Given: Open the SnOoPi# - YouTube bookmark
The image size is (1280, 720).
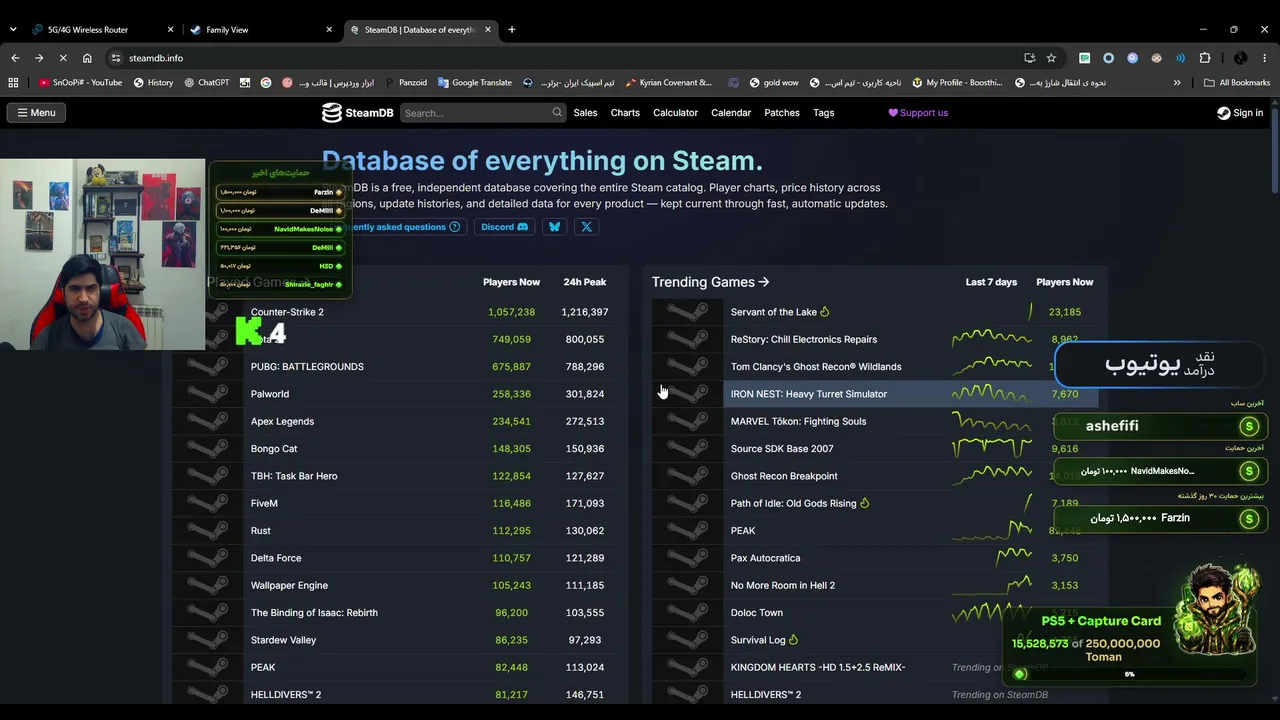Looking at the screenshot, I should (80, 83).
